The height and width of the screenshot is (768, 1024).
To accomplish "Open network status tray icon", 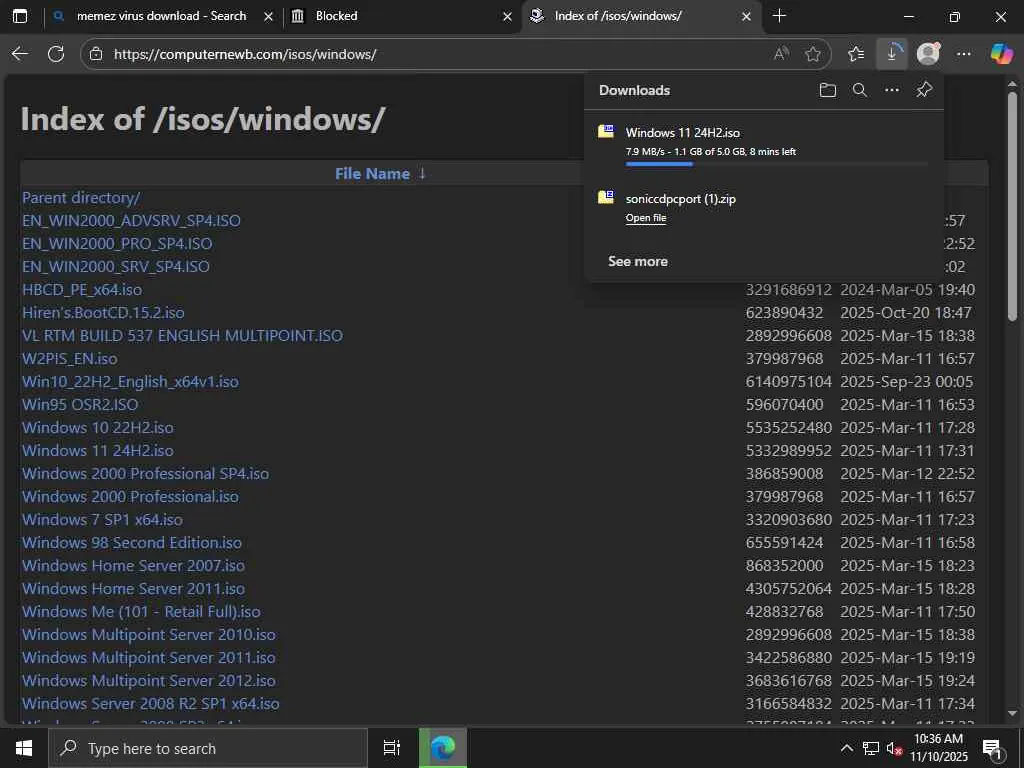I will coord(871,748).
